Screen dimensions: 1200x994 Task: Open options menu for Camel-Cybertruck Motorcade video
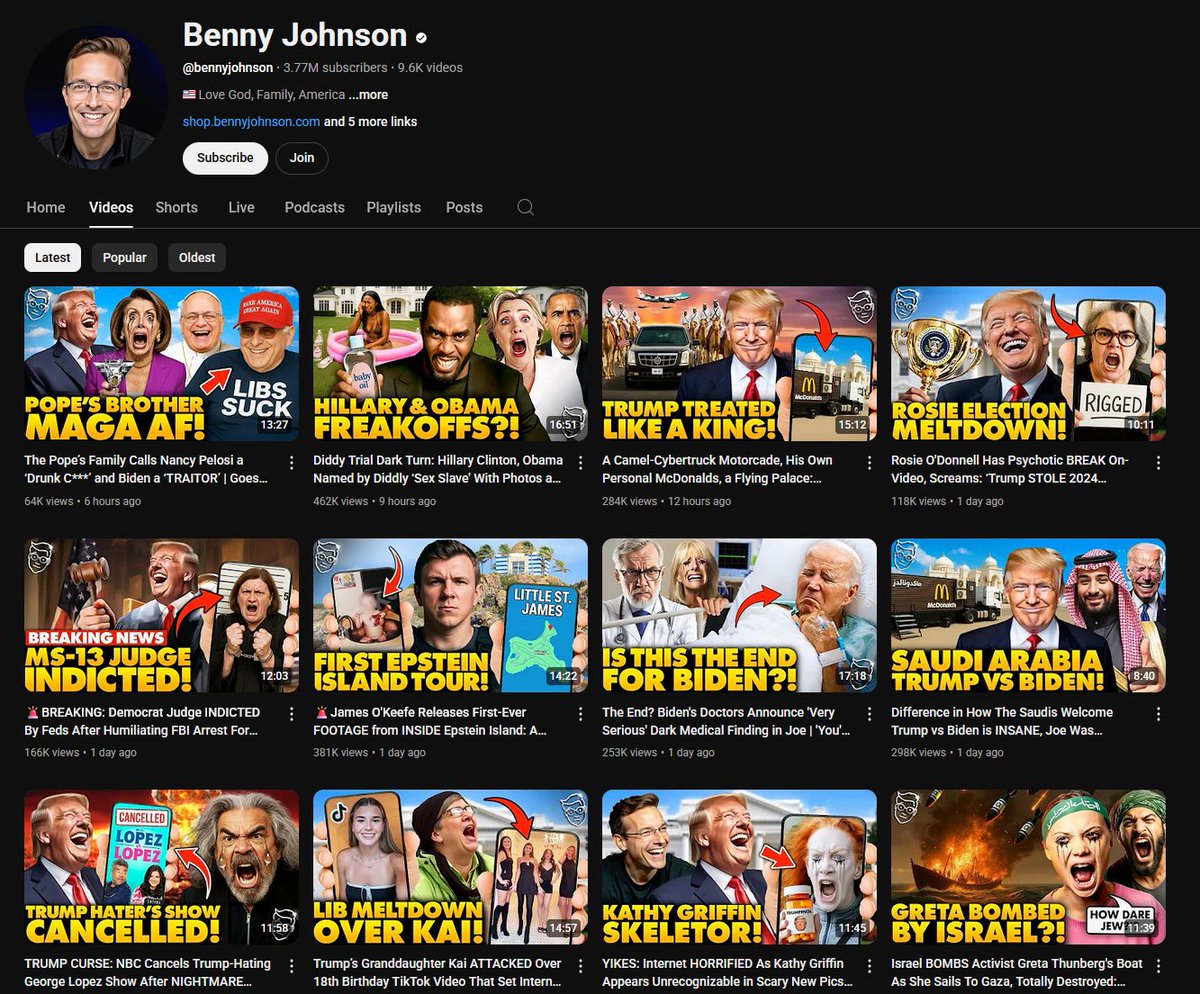point(870,463)
